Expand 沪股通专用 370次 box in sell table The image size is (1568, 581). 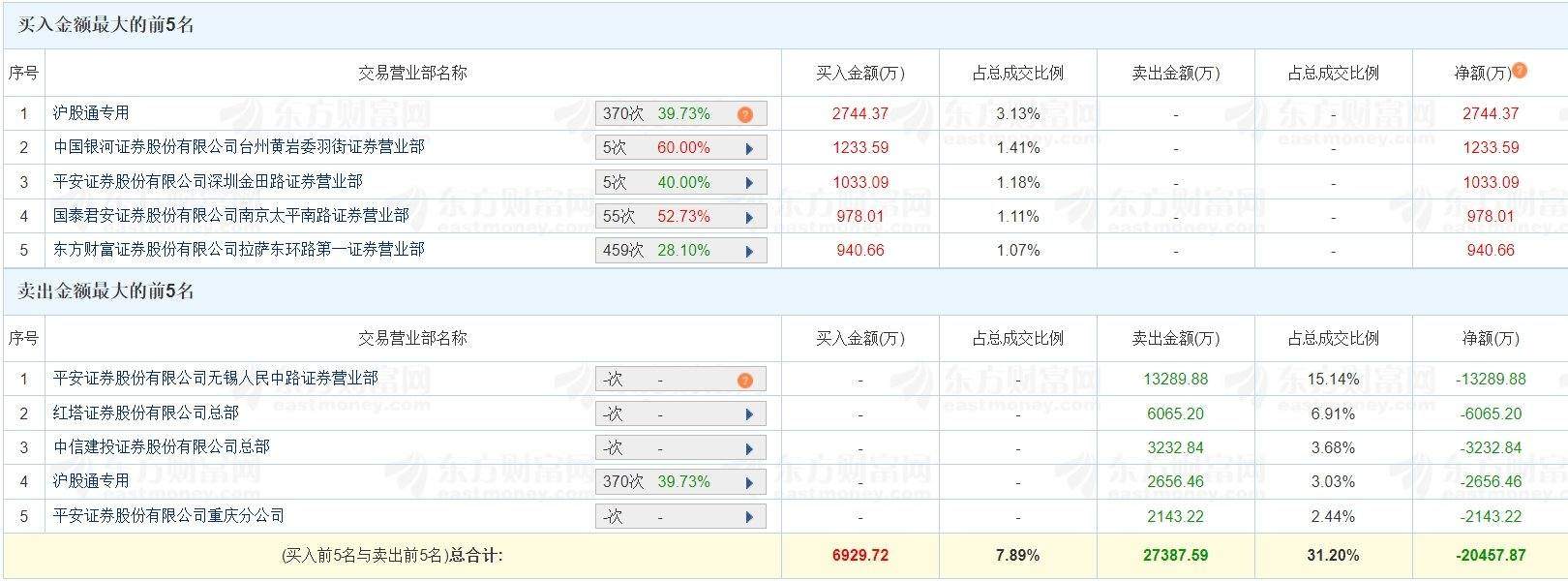coord(680,482)
